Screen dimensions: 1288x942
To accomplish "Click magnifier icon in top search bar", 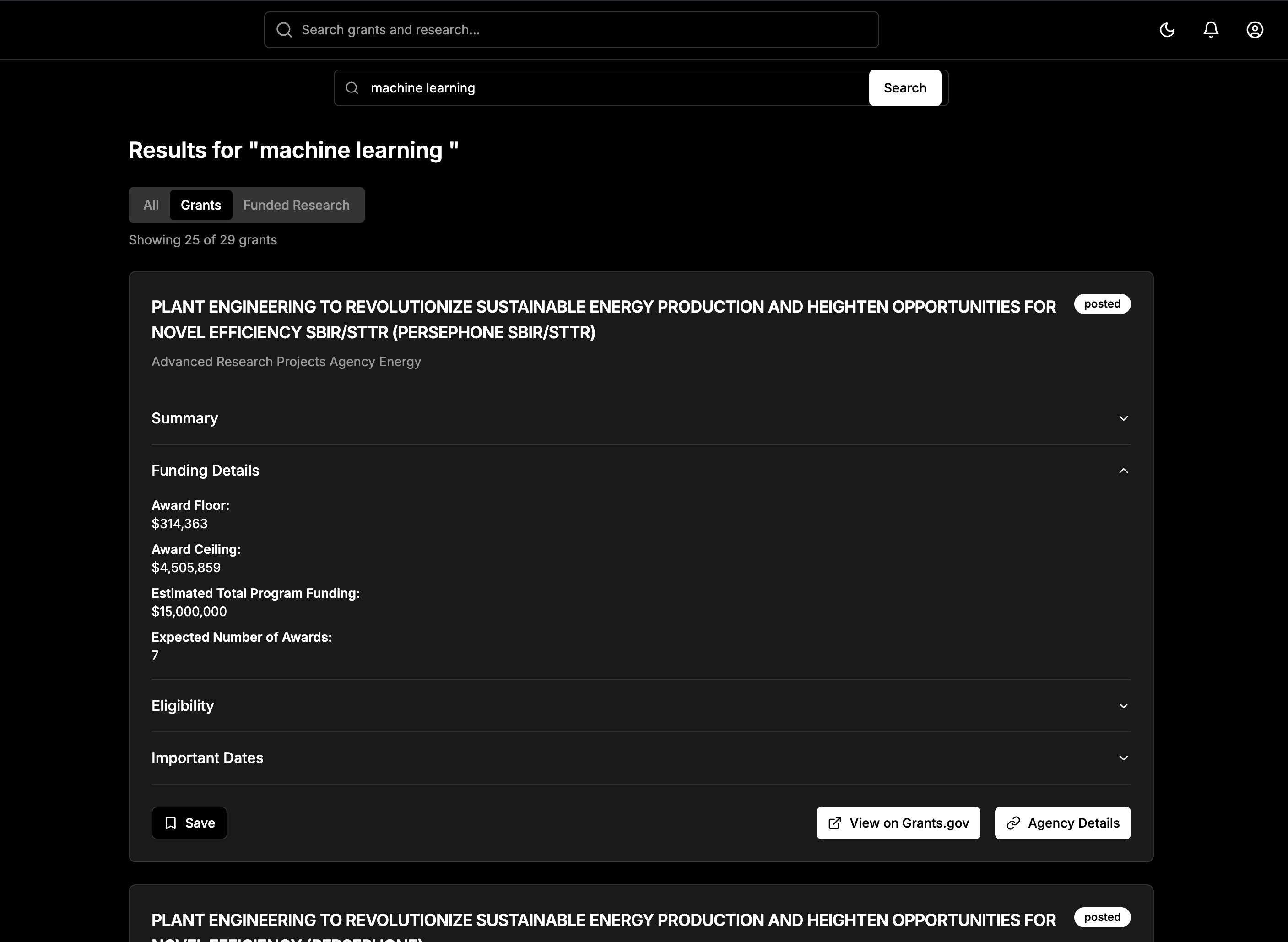I will click(284, 30).
